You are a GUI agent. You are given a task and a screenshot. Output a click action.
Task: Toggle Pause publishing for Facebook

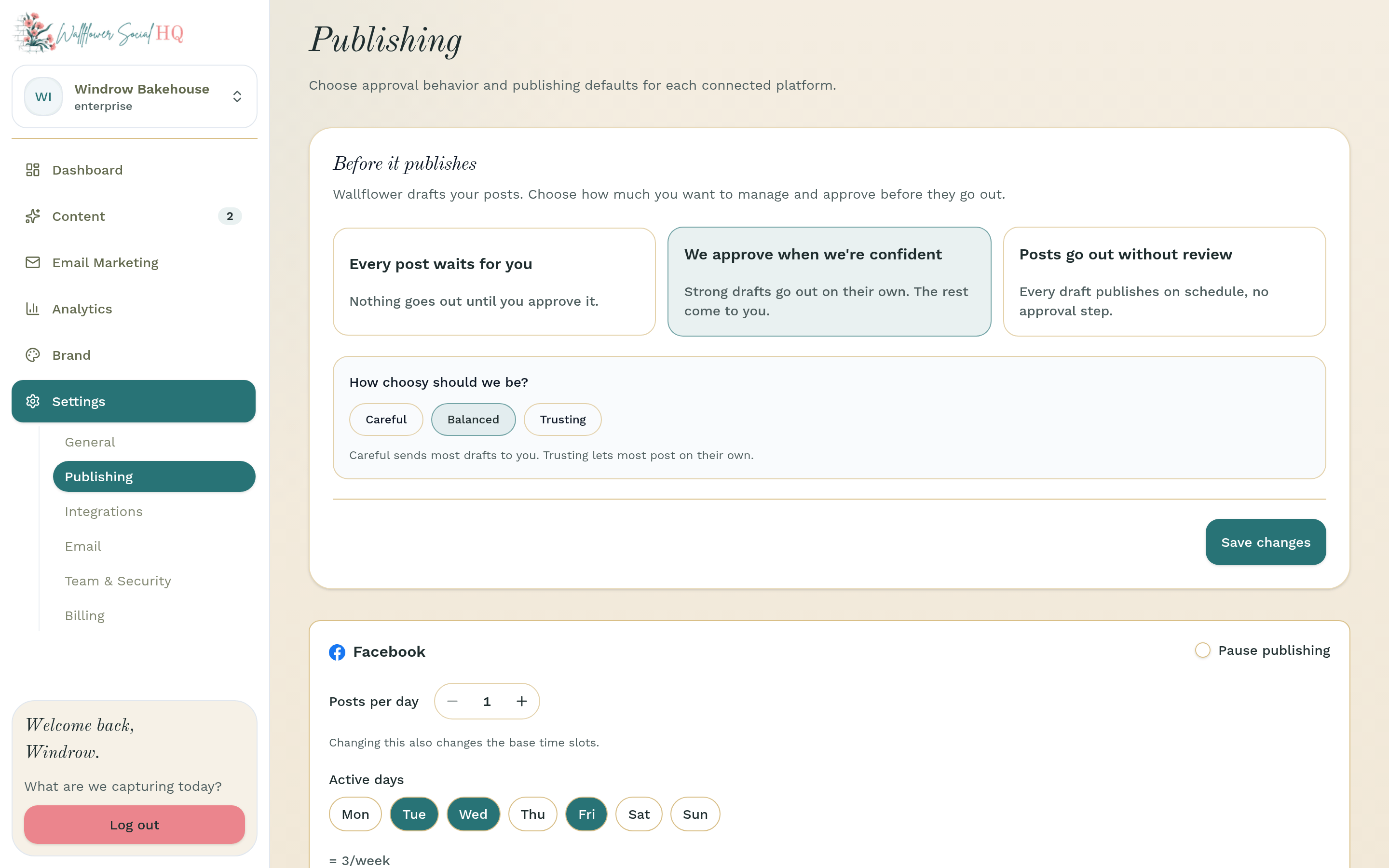click(1202, 651)
